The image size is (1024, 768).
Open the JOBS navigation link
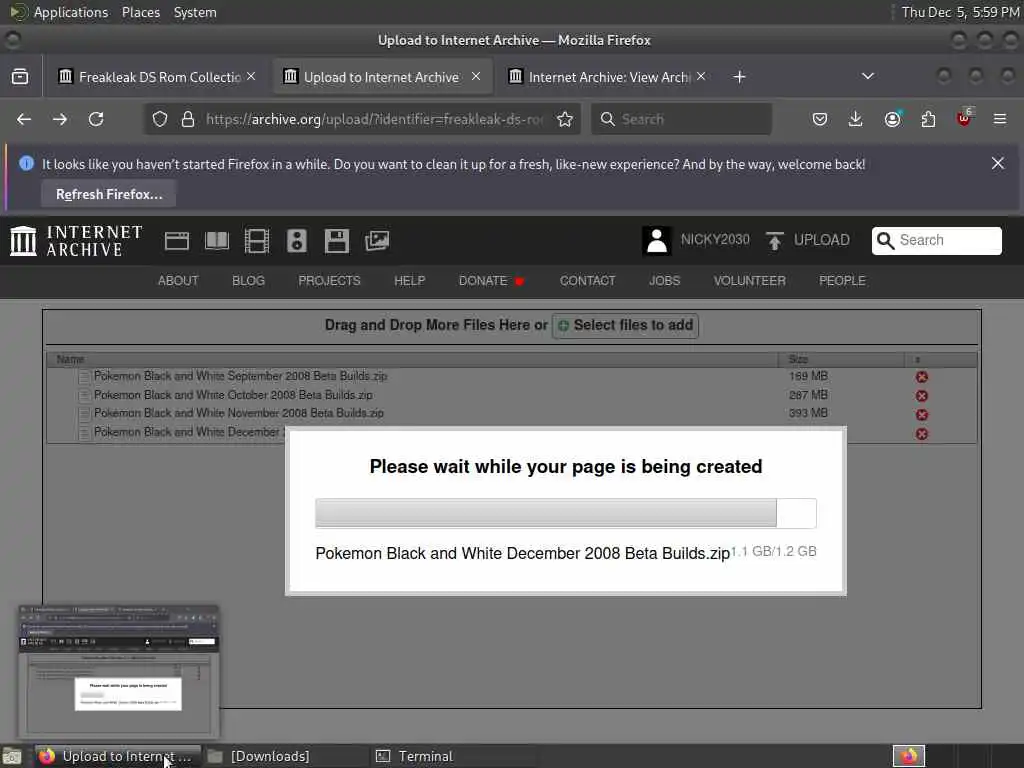[664, 281]
